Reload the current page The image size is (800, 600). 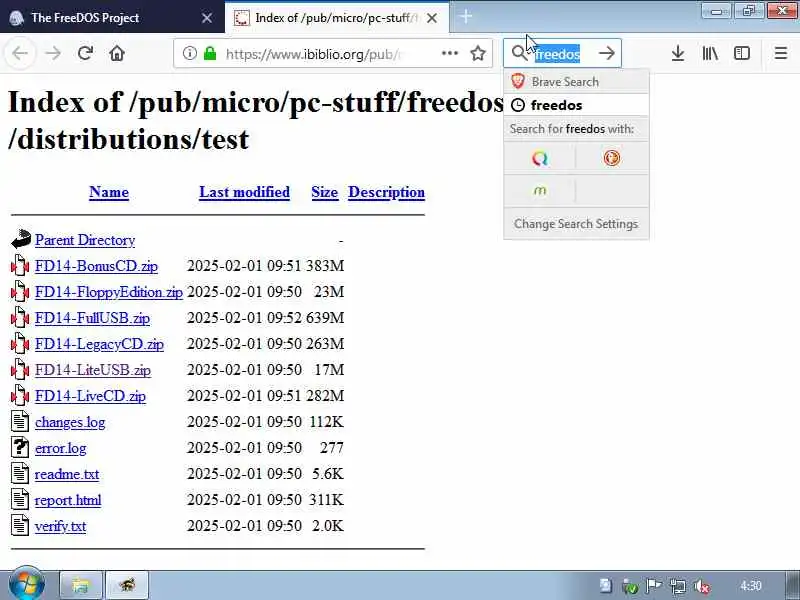pos(85,53)
